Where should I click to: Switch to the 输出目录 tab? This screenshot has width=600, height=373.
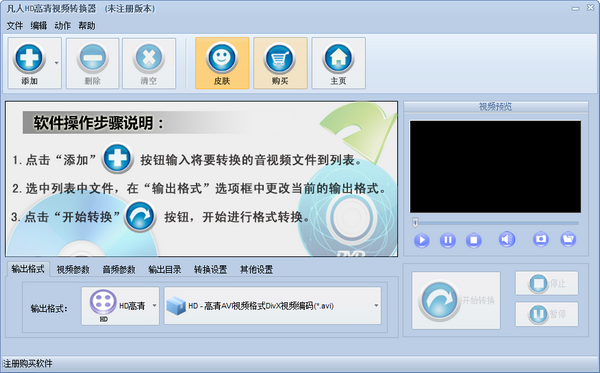[x=165, y=269]
